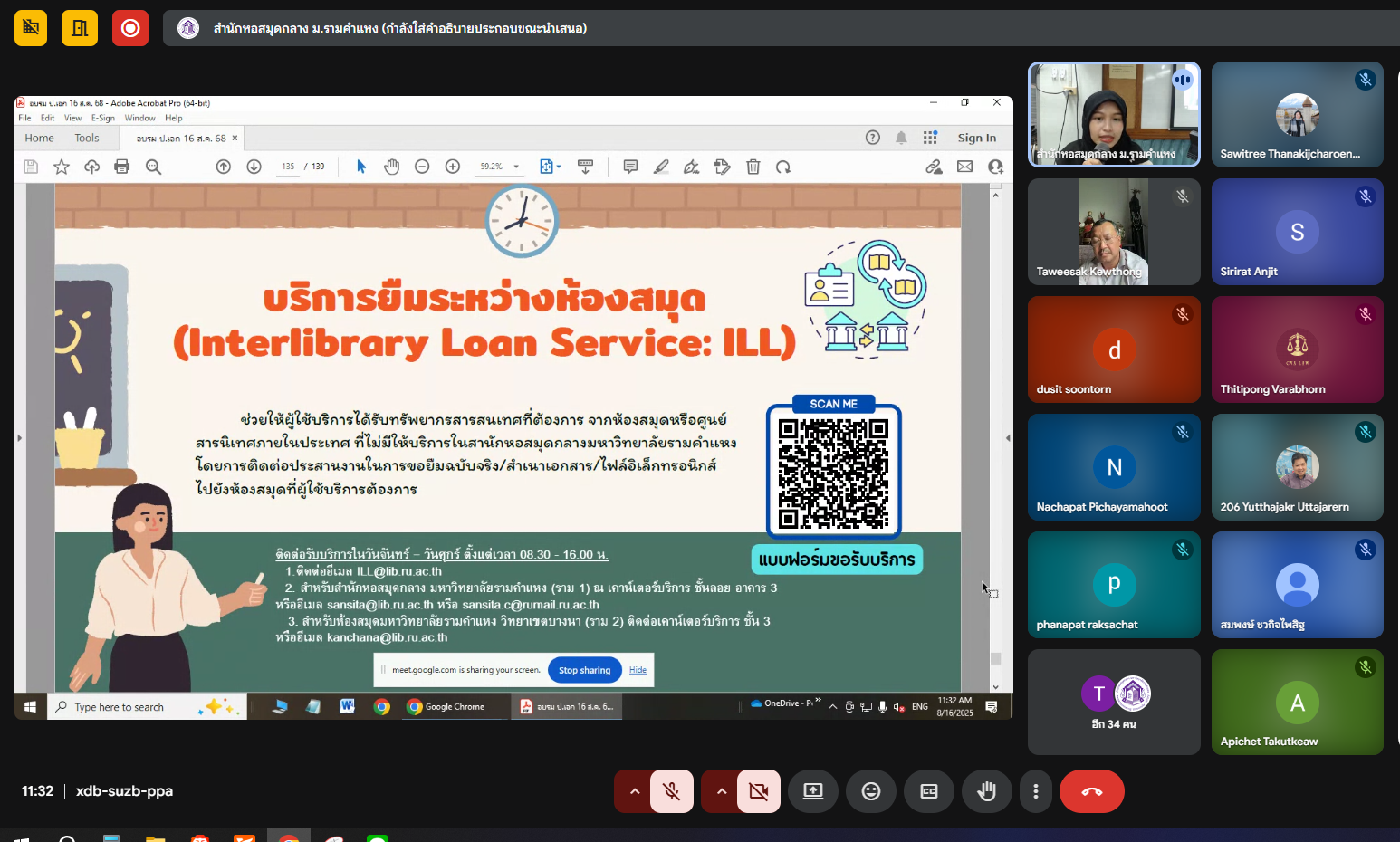Click the Hide link in sharing bar
Screen dimensions: 1400x842
coord(638,670)
